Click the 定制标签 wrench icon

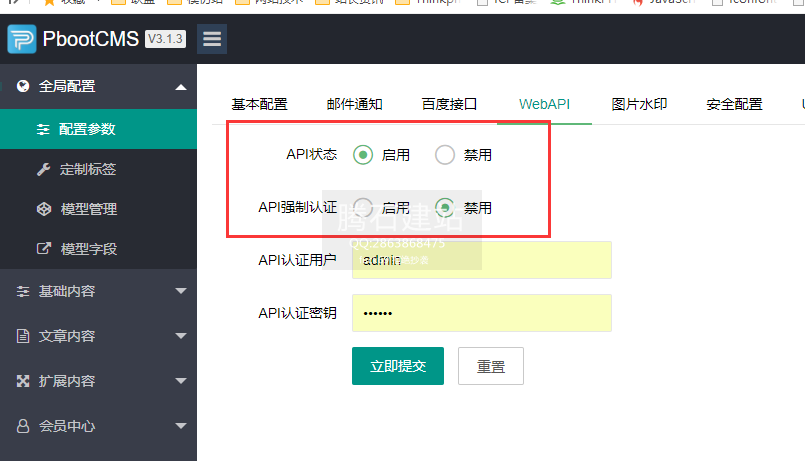pos(43,169)
